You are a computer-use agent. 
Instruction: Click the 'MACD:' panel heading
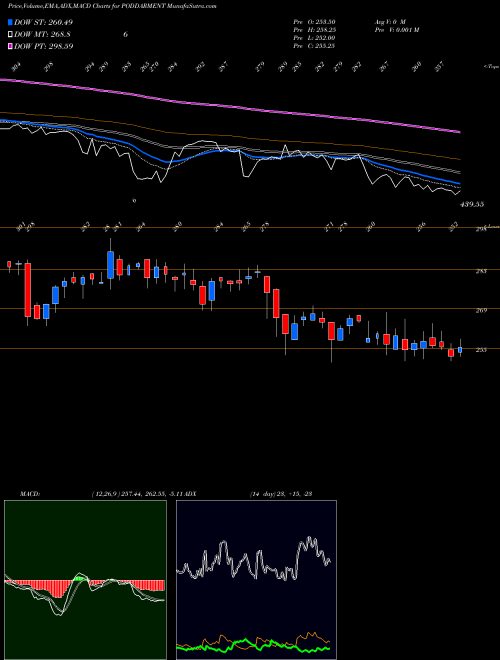[x=30, y=494]
